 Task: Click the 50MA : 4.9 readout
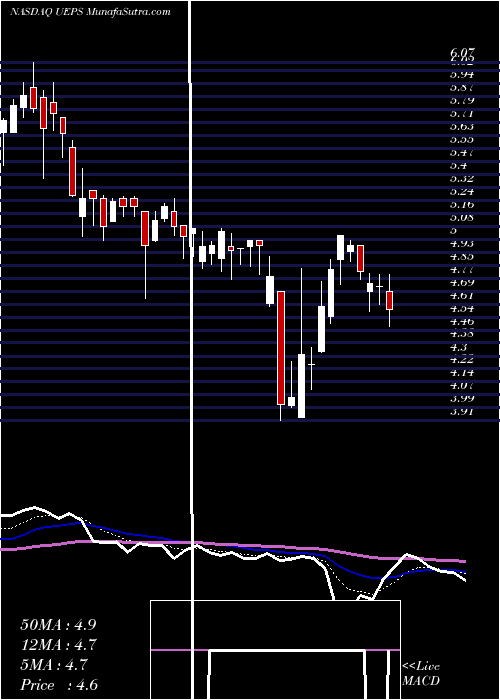[x=58, y=625]
